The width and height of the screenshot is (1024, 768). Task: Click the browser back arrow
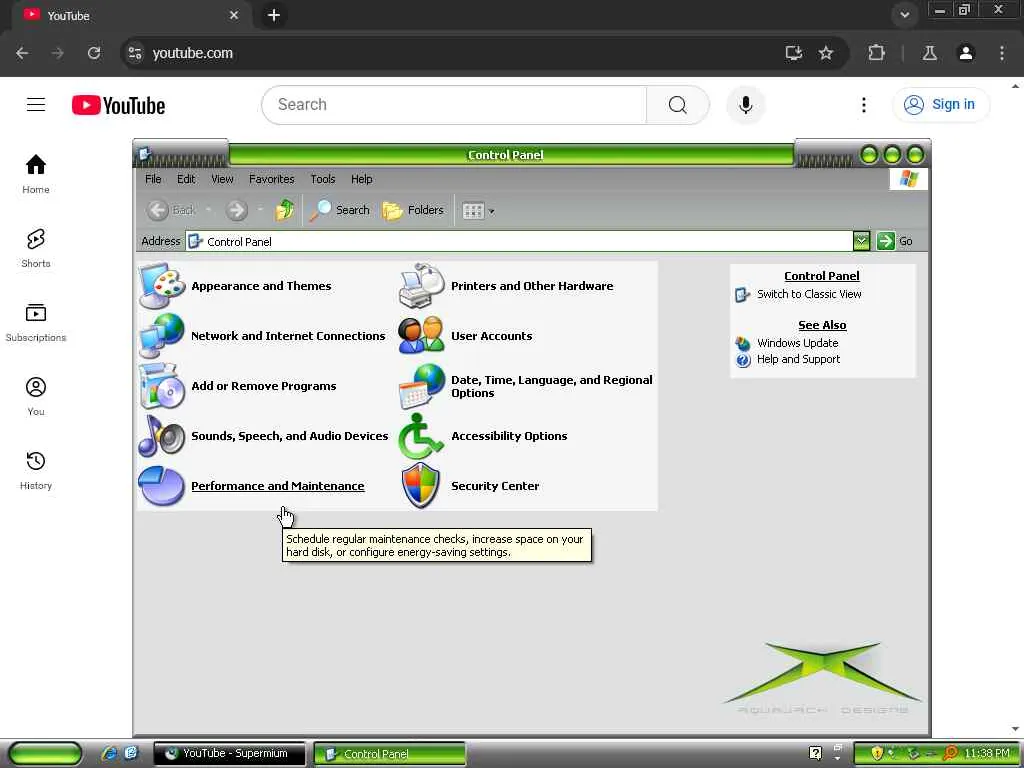(22, 53)
